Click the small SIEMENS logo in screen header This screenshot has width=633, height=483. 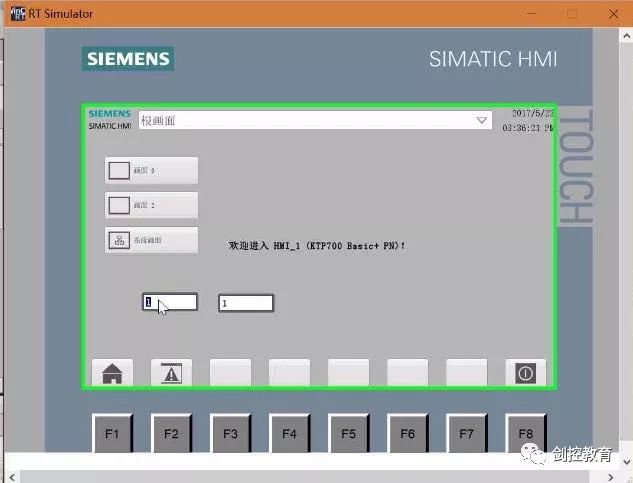point(110,113)
